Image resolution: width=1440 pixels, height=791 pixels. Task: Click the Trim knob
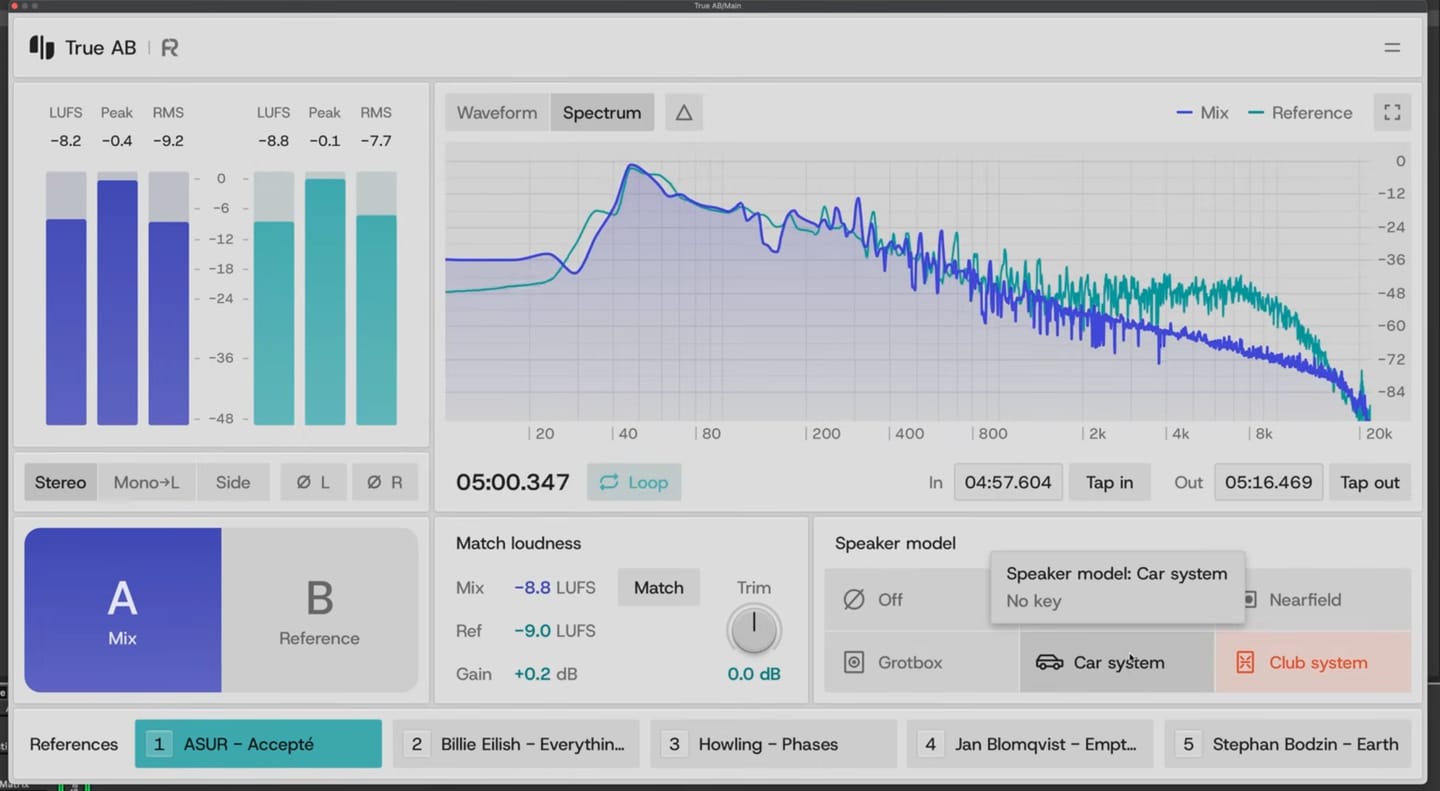pyautogui.click(x=754, y=630)
